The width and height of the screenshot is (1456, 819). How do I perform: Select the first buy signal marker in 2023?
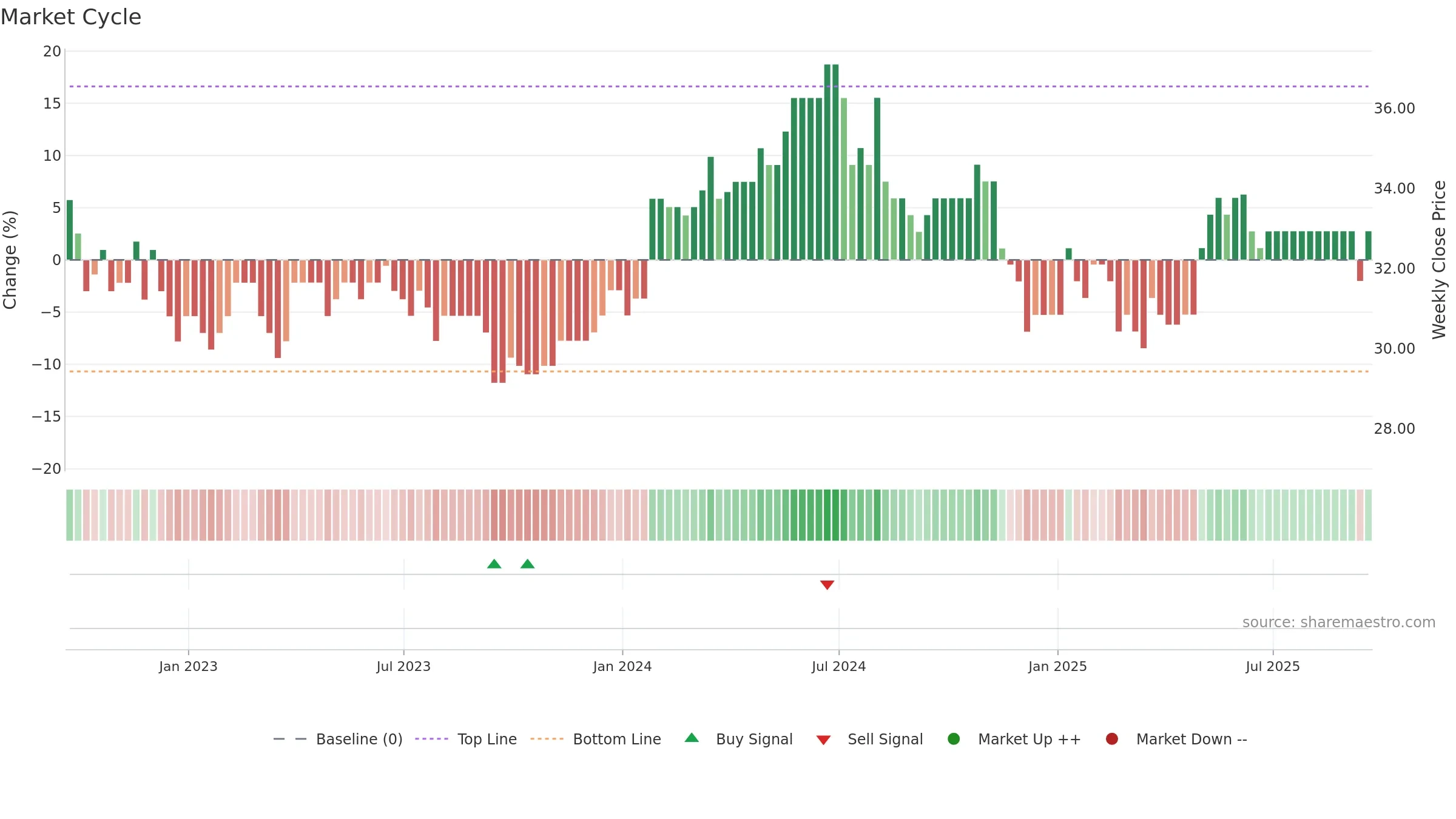click(x=494, y=564)
